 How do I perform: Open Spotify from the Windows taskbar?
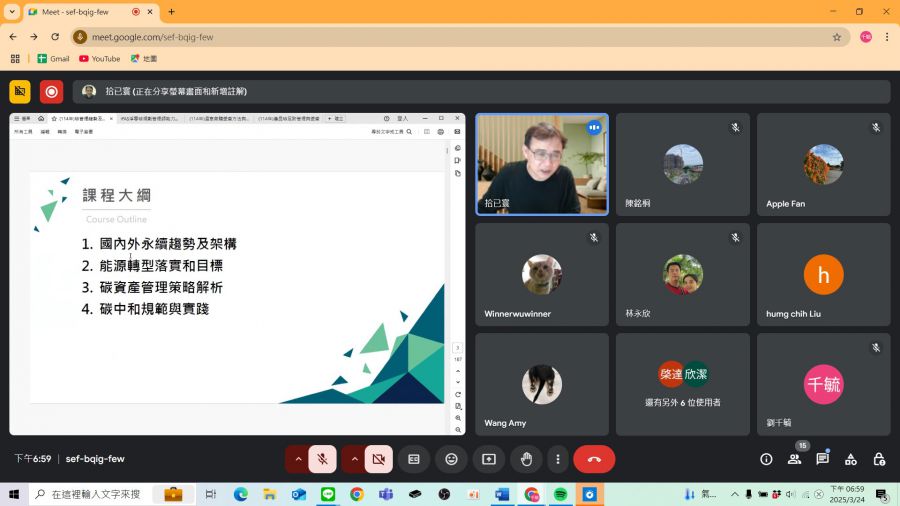tap(560, 494)
